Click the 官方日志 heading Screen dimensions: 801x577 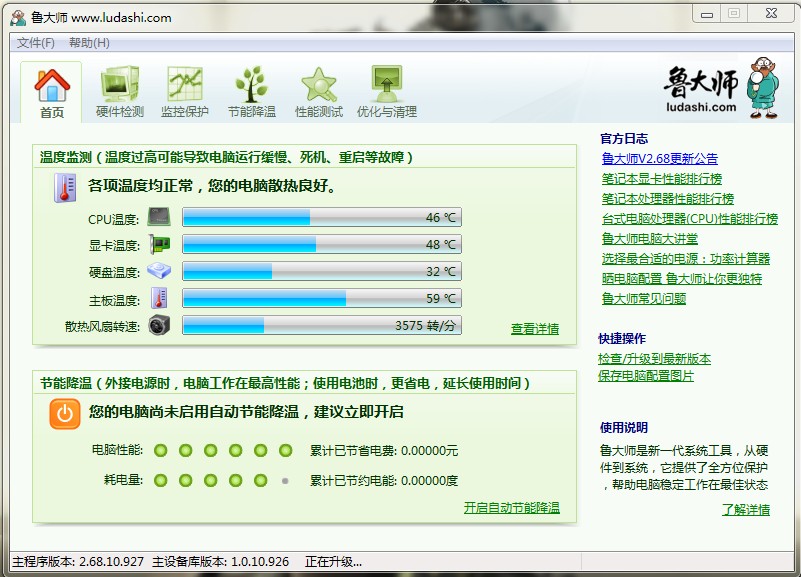[624, 139]
